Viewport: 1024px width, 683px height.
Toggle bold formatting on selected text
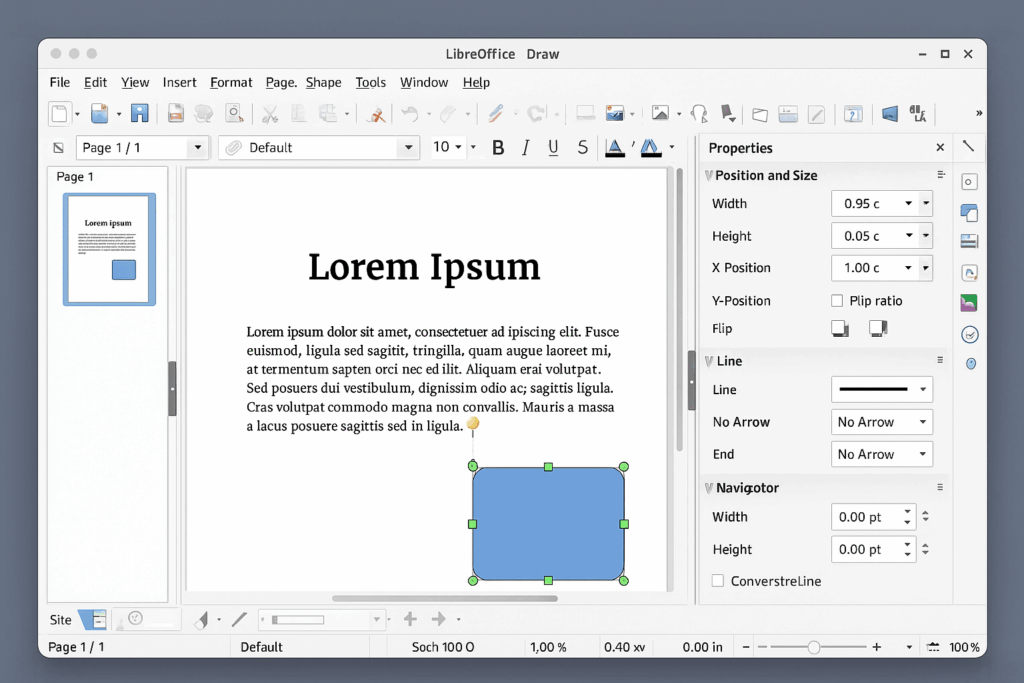[498, 147]
